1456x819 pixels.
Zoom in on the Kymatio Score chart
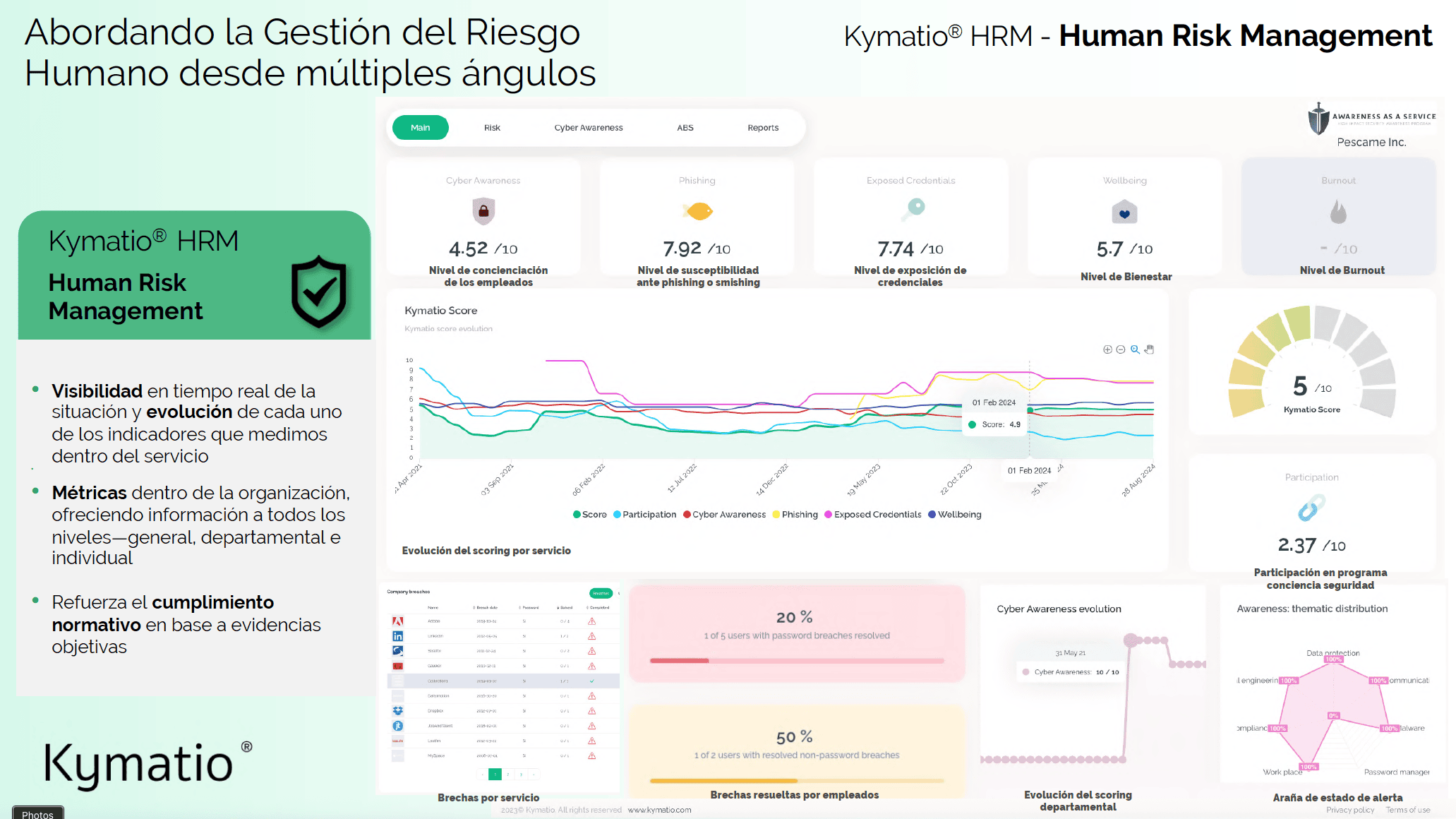pyautogui.click(x=1107, y=349)
